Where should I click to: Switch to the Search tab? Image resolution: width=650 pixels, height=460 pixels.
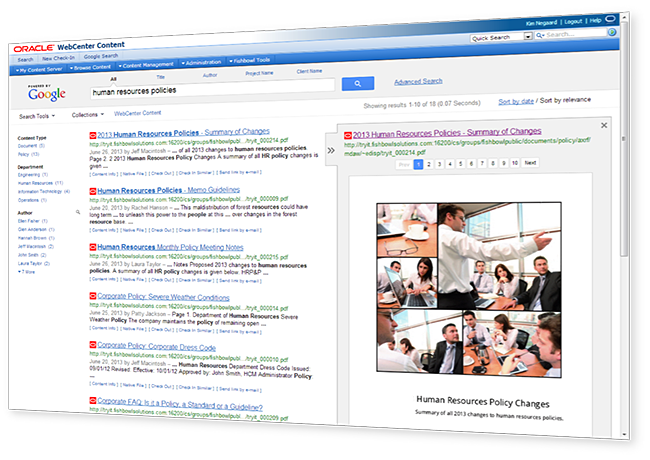tap(25, 60)
